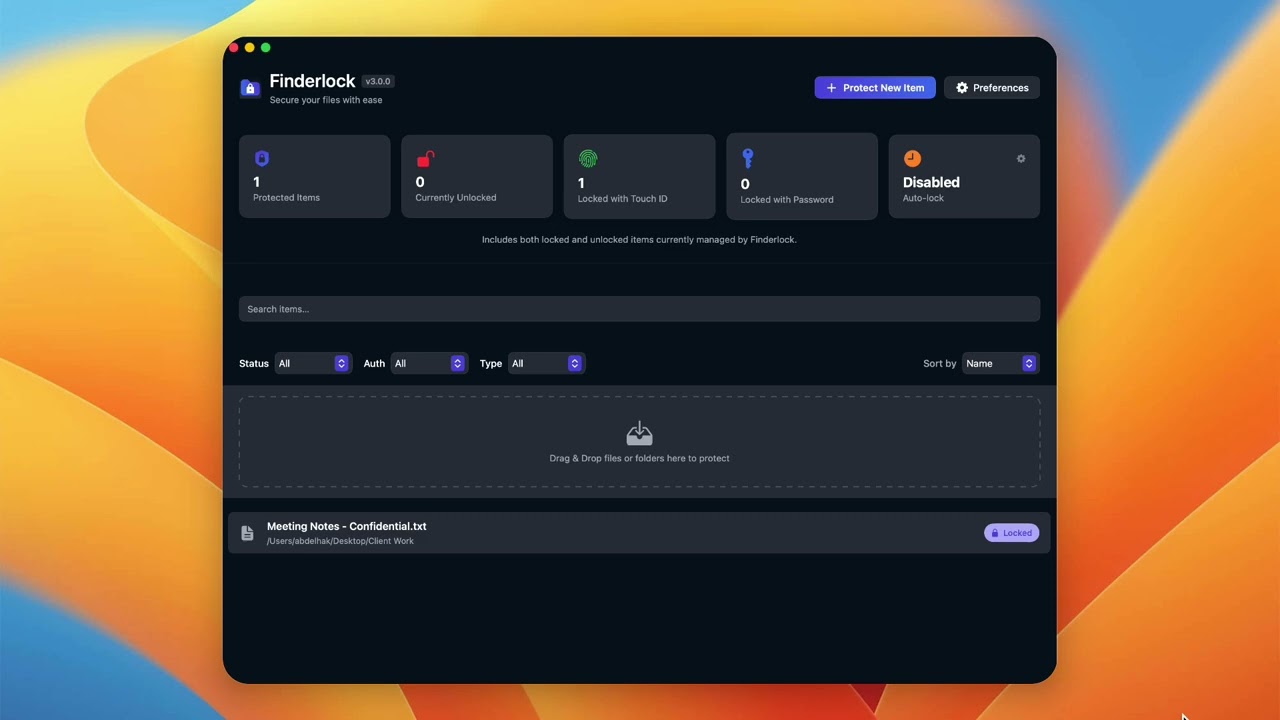Screen dimensions: 1280x720
Task: Open the Auth filter dropdown
Action: (428, 363)
